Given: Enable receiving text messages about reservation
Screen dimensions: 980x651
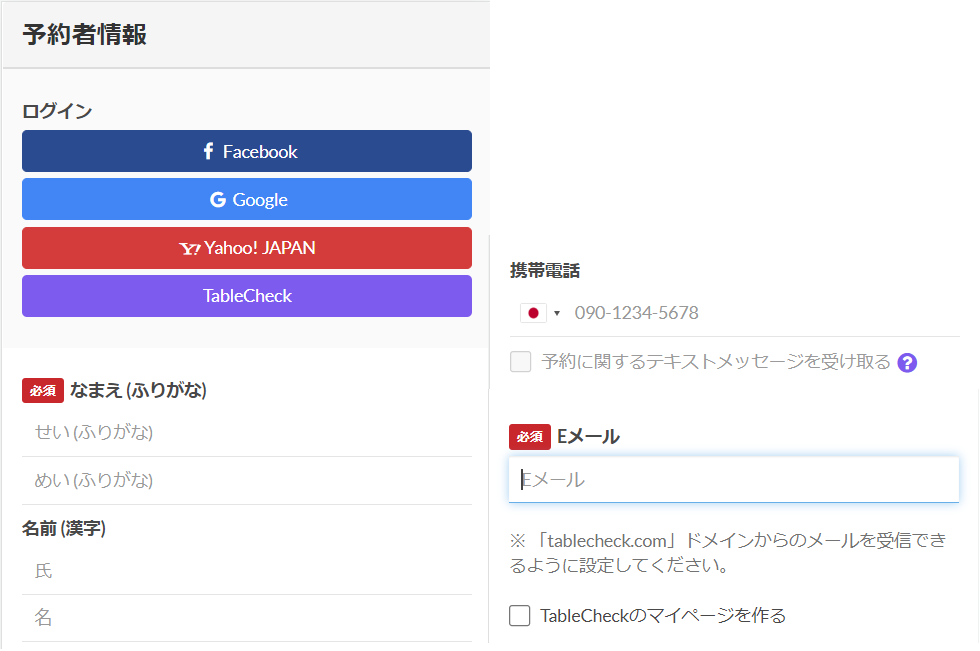Looking at the screenshot, I should tap(521, 362).
